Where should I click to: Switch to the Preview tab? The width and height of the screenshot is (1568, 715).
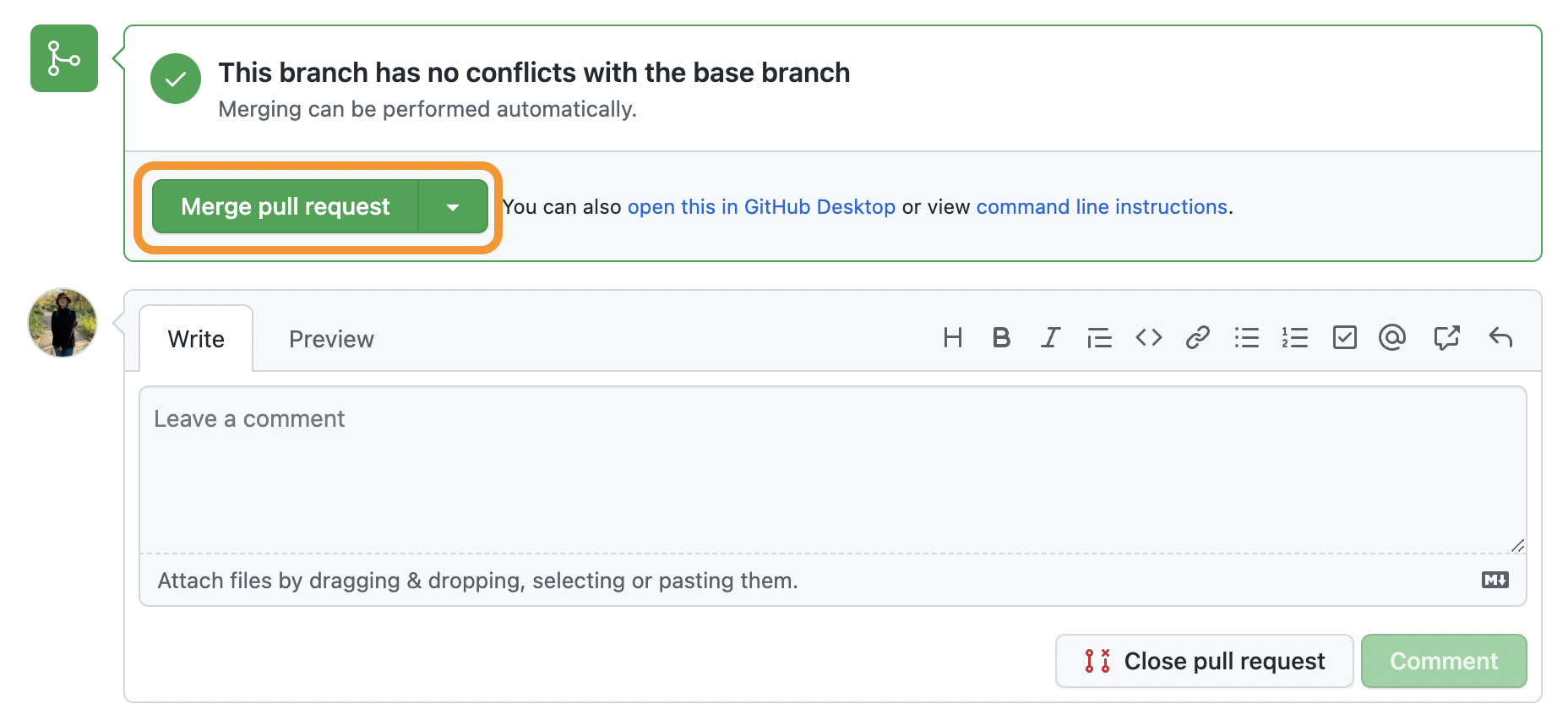click(331, 339)
